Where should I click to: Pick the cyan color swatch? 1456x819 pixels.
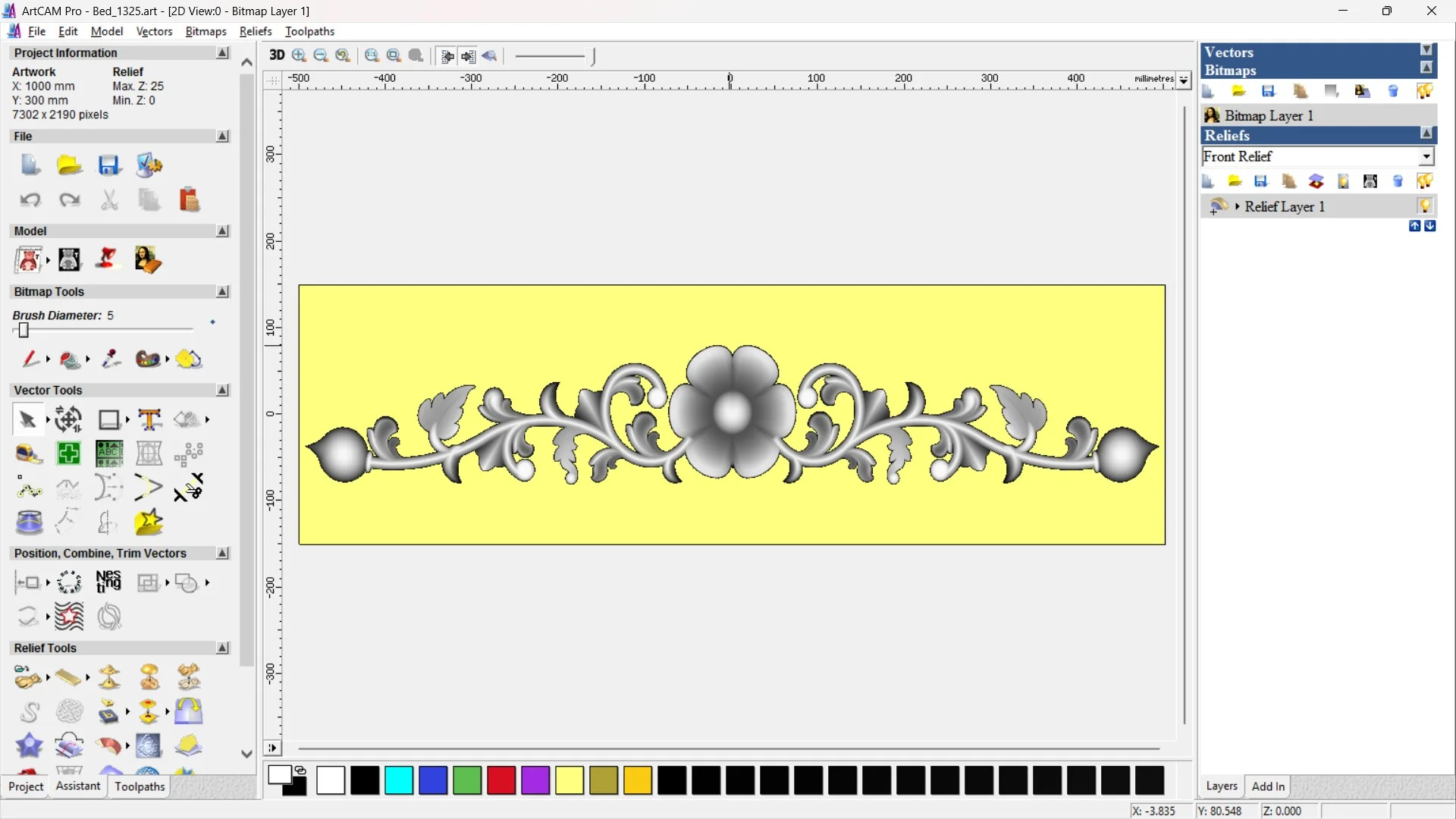point(399,780)
